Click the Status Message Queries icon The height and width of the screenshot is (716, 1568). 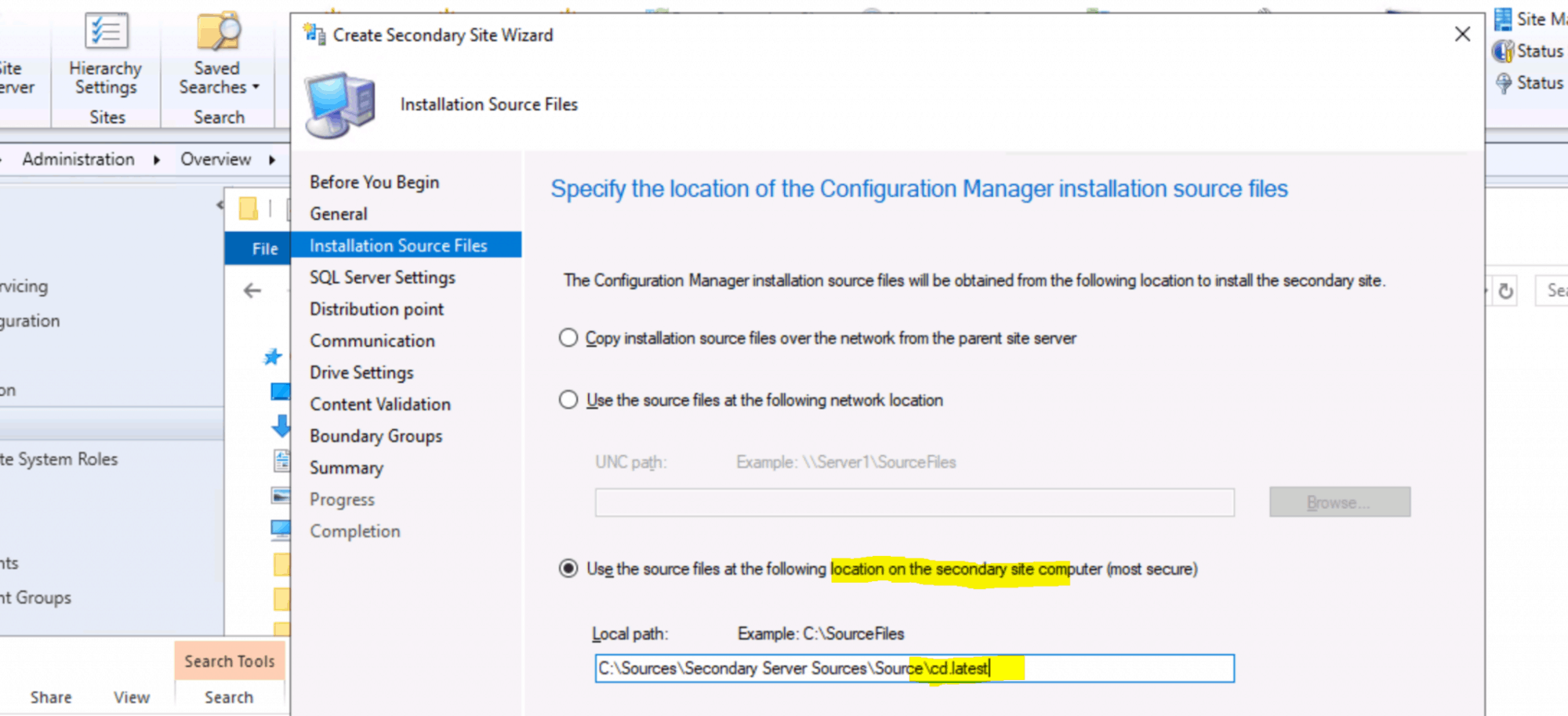[1503, 50]
